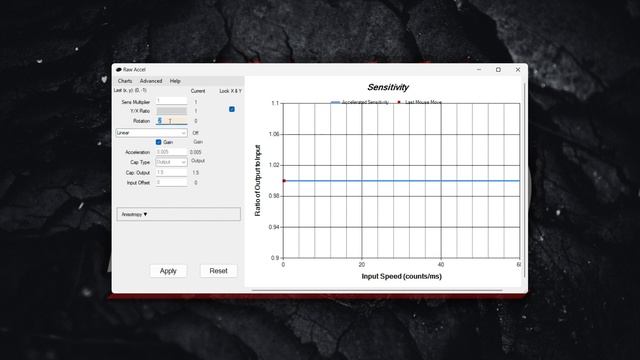Click the Input Speed axis label
The width and height of the screenshot is (640, 360).
(x=402, y=276)
